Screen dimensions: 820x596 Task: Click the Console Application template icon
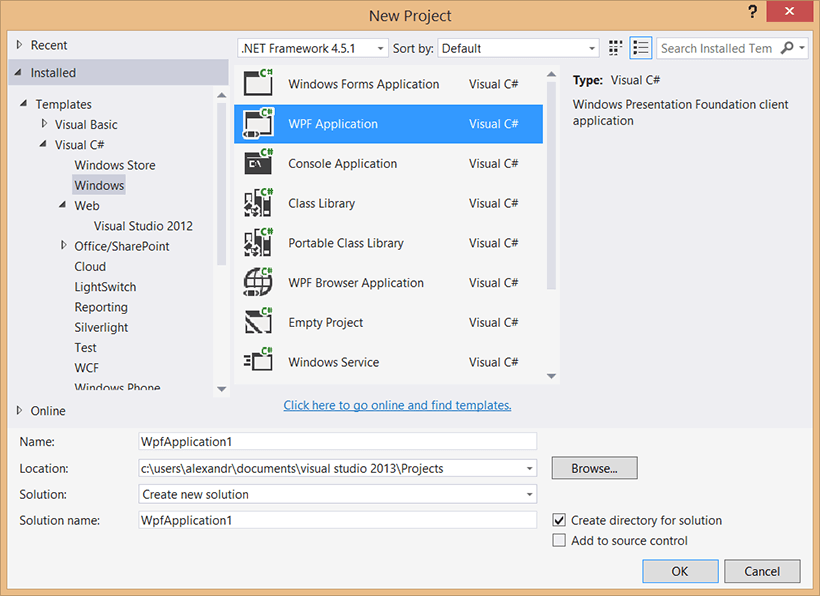click(258, 163)
